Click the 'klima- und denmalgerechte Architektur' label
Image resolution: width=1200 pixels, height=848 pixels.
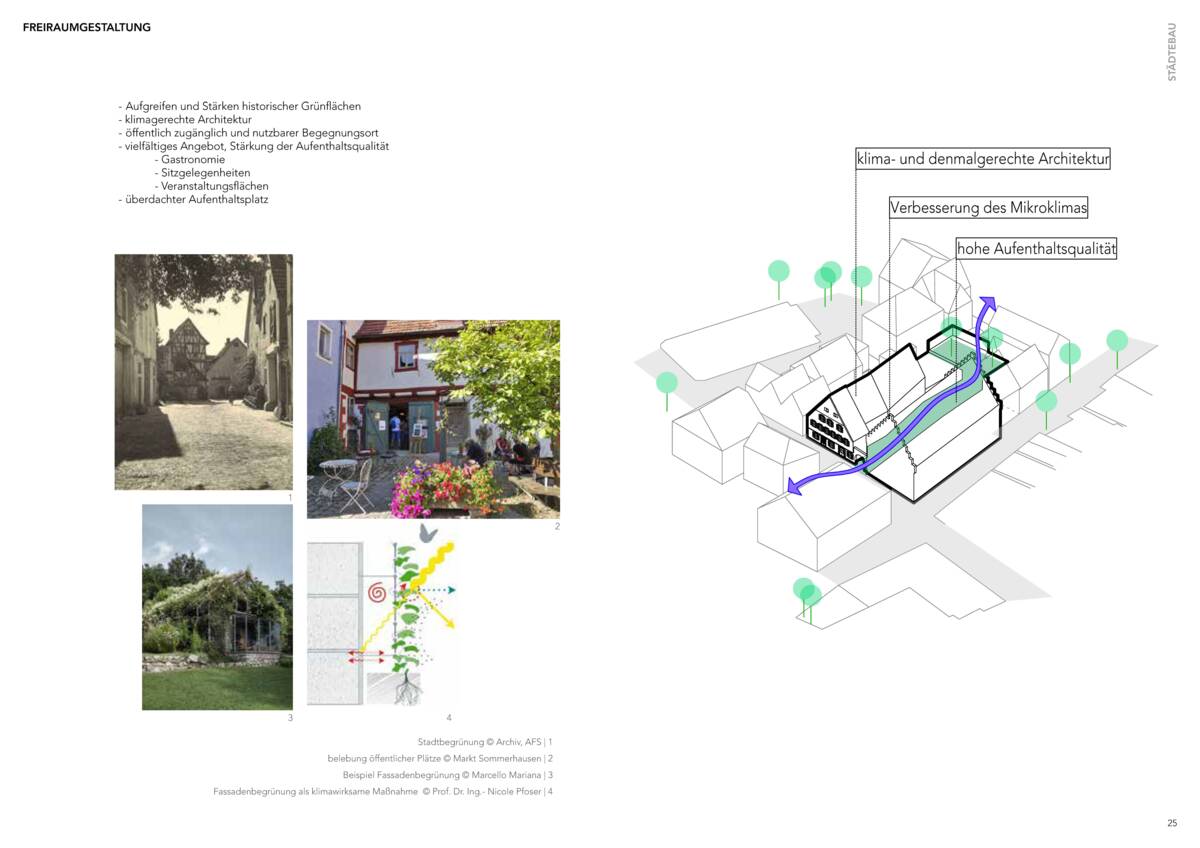[x=983, y=159]
